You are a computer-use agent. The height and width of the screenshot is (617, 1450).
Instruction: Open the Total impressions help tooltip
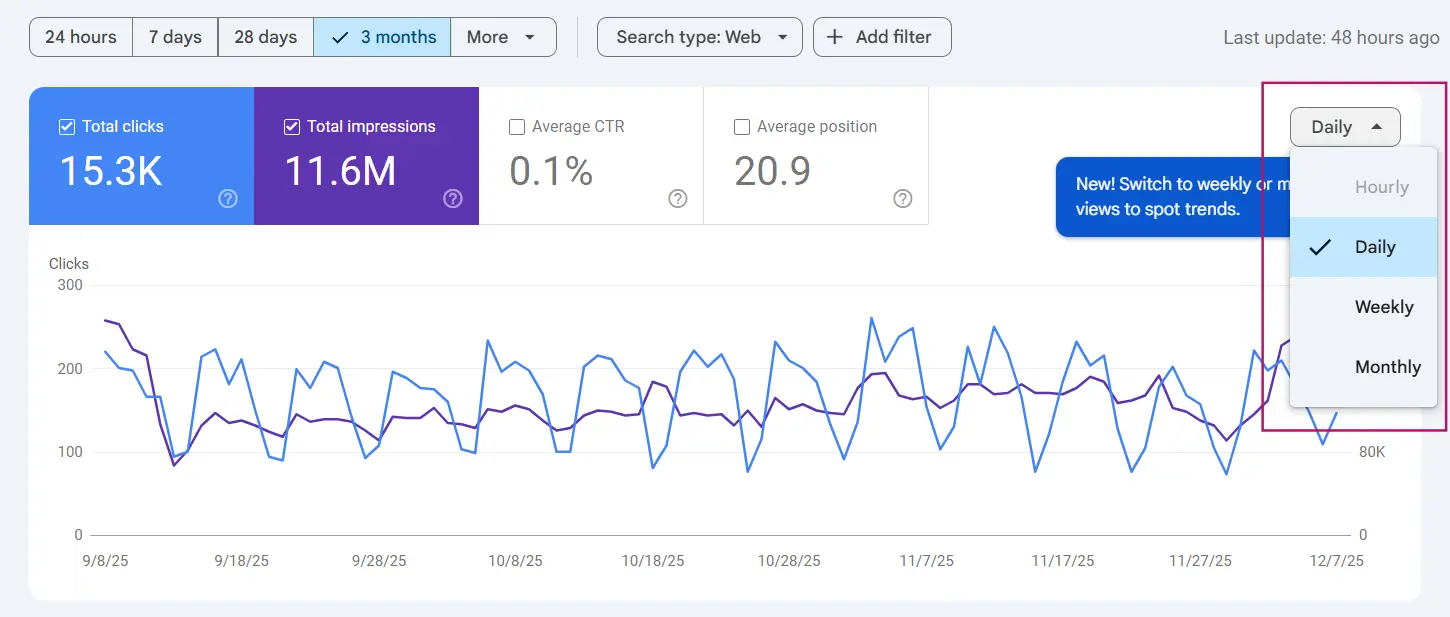pos(453,199)
